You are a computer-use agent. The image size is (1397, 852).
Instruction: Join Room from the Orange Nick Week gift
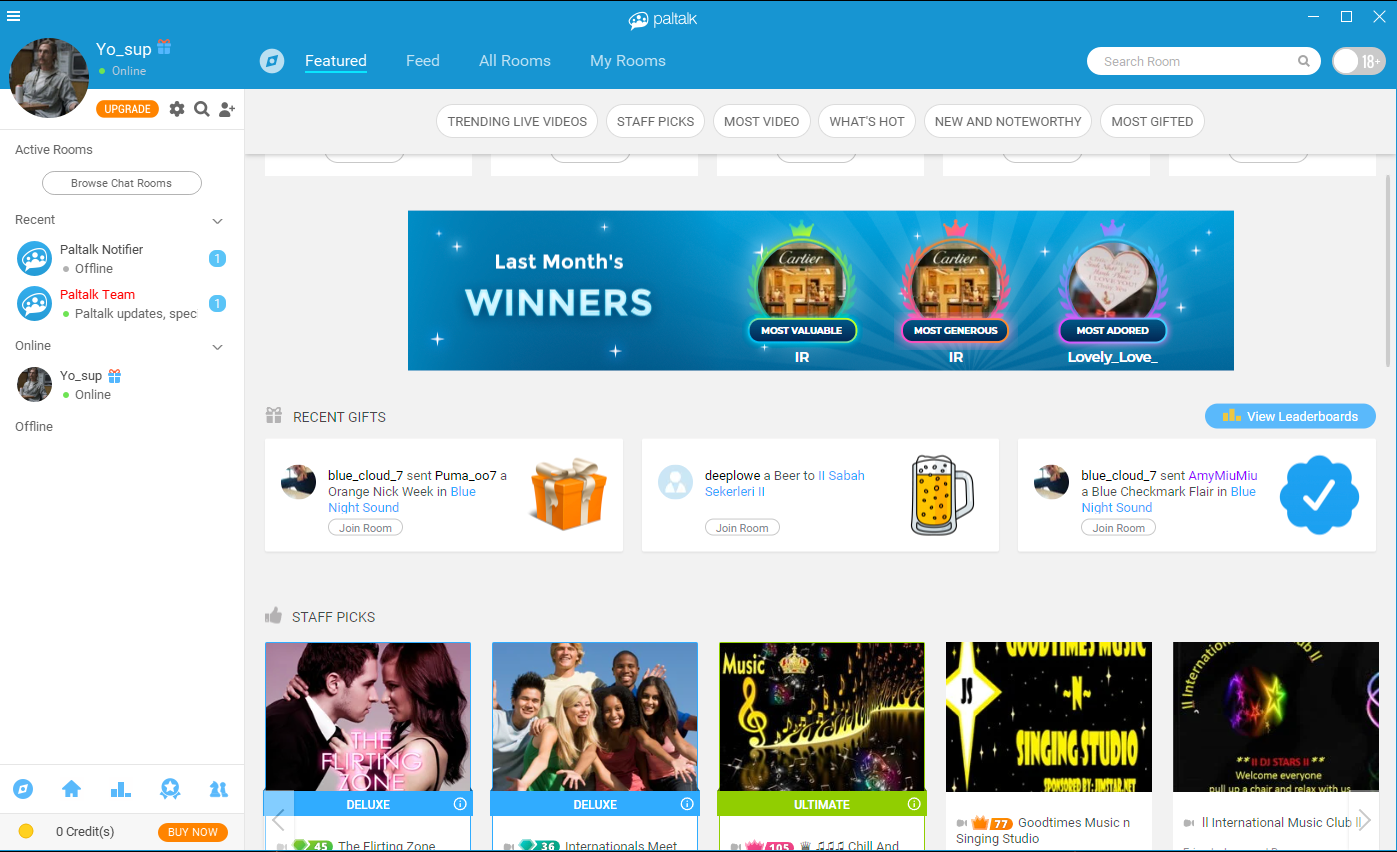coord(365,528)
